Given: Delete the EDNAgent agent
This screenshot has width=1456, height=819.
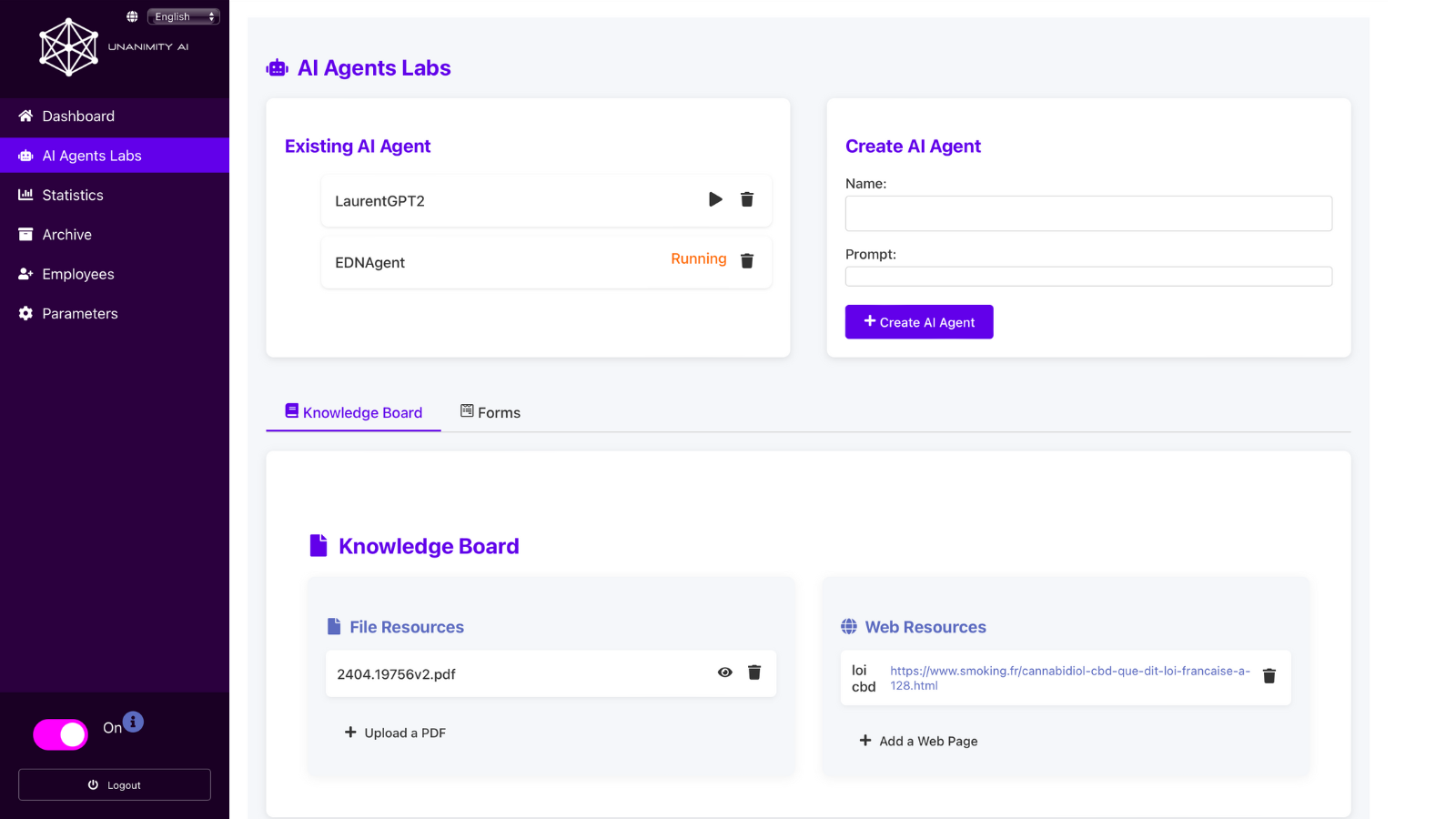Looking at the screenshot, I should pyautogui.click(x=746, y=261).
